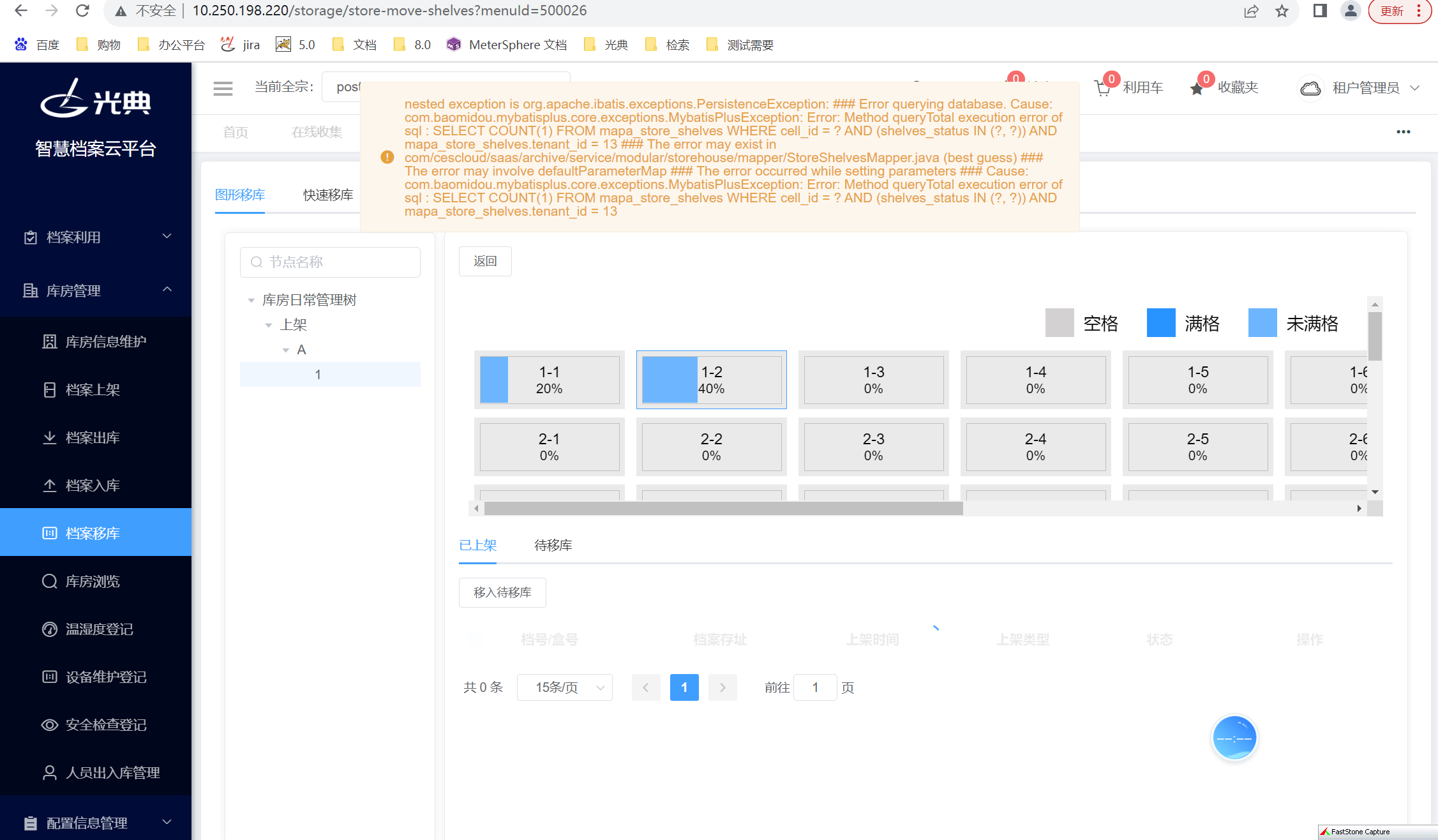This screenshot has width=1438, height=840.
Task: Collapse the 库房管理 sidebar menu
Action: pos(96,290)
